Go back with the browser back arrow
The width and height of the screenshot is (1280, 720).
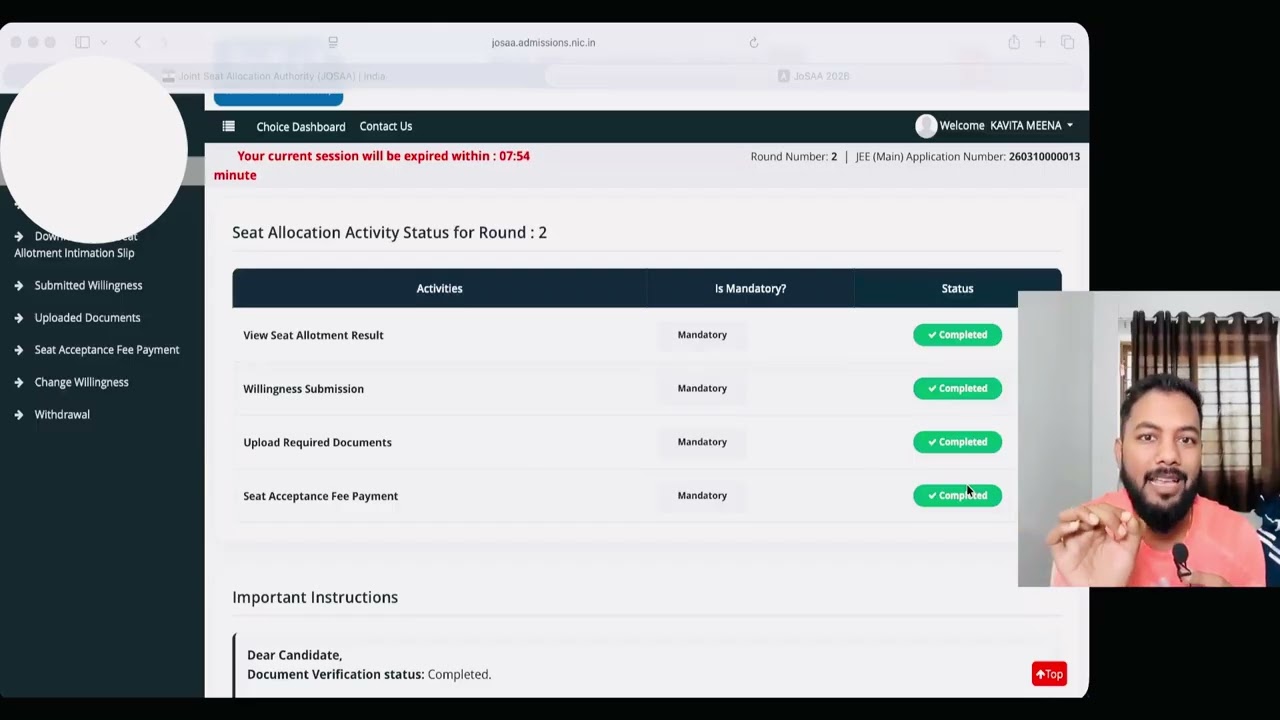coord(138,42)
